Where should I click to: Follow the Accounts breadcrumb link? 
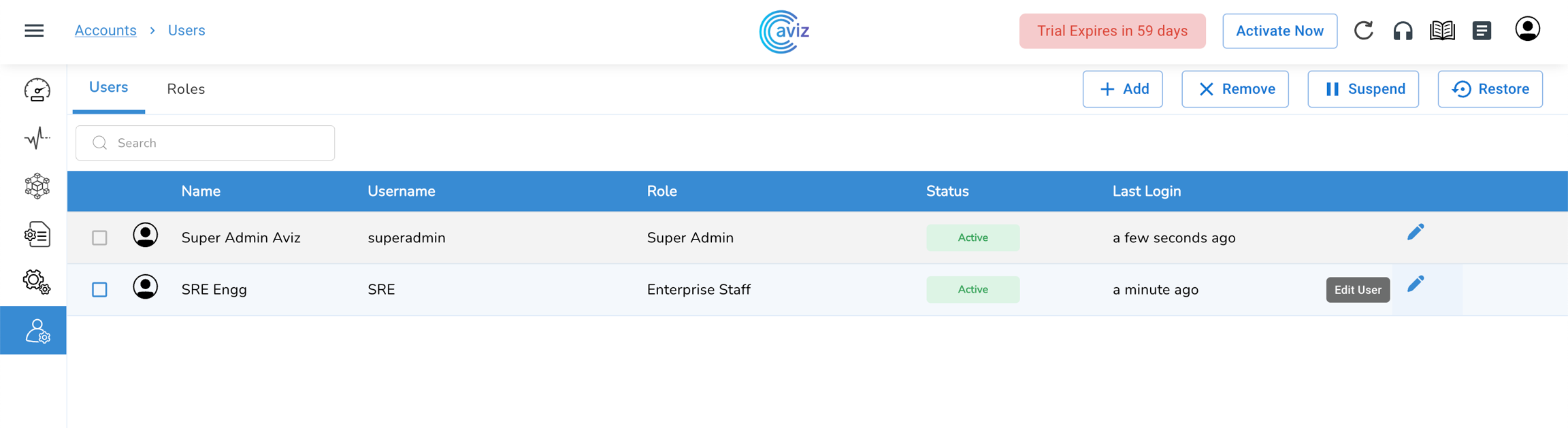105,31
